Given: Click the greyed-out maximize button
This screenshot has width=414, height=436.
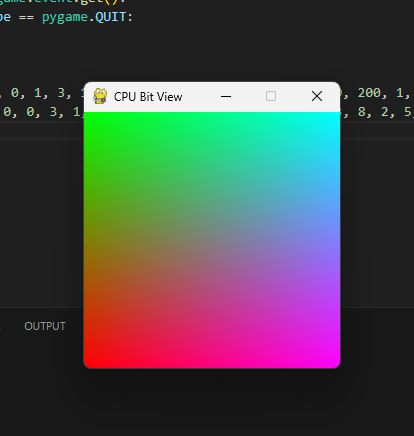Looking at the screenshot, I should click(x=271, y=96).
